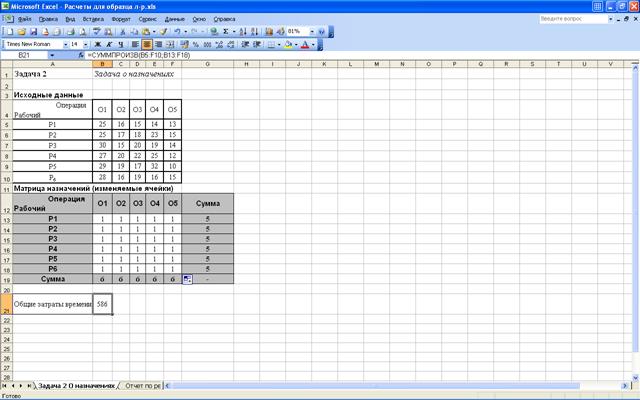The image size is (640, 400).
Task: Apply Currency number format
Action: (184, 44)
